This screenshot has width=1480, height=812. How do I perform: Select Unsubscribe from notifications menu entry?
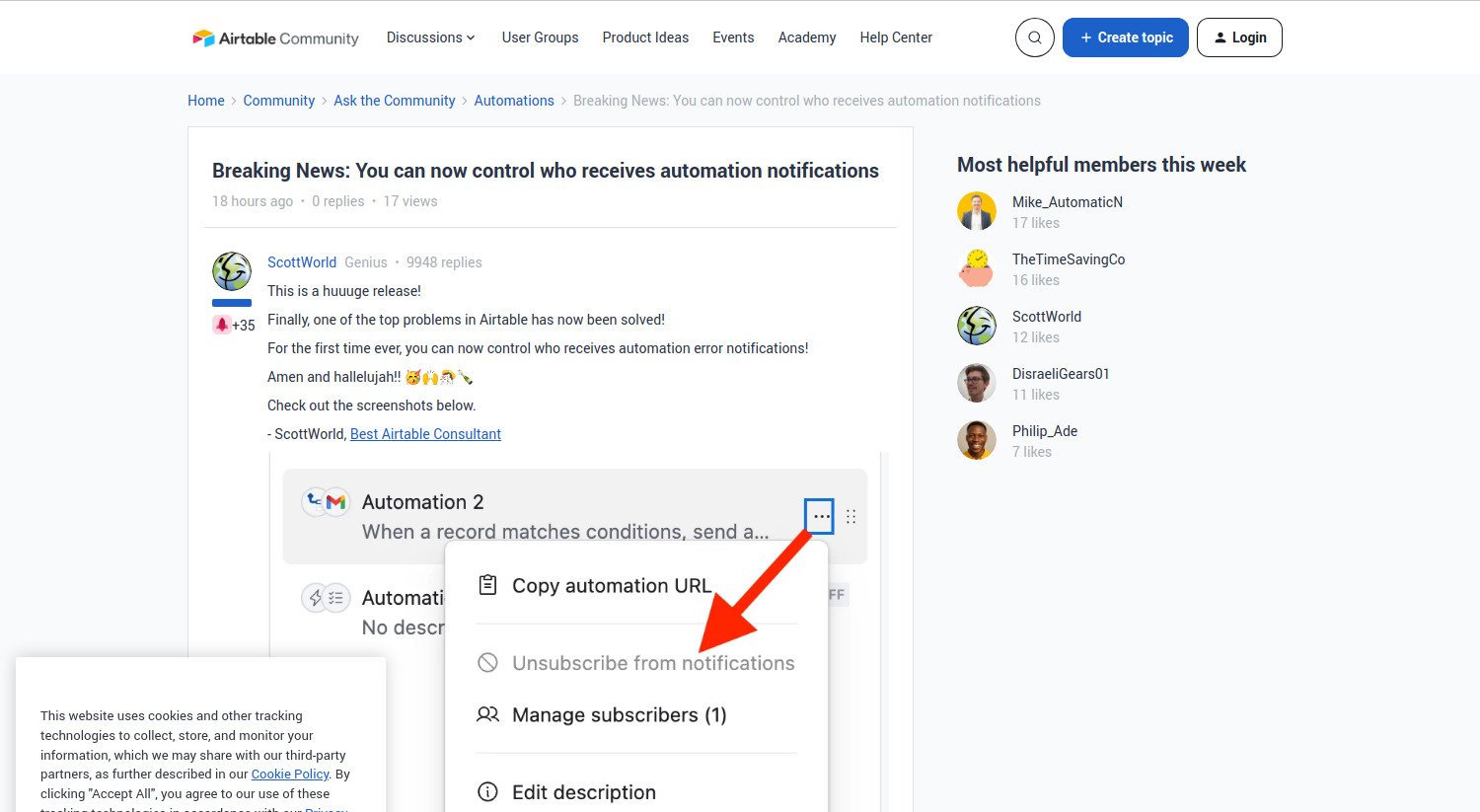pos(653,662)
